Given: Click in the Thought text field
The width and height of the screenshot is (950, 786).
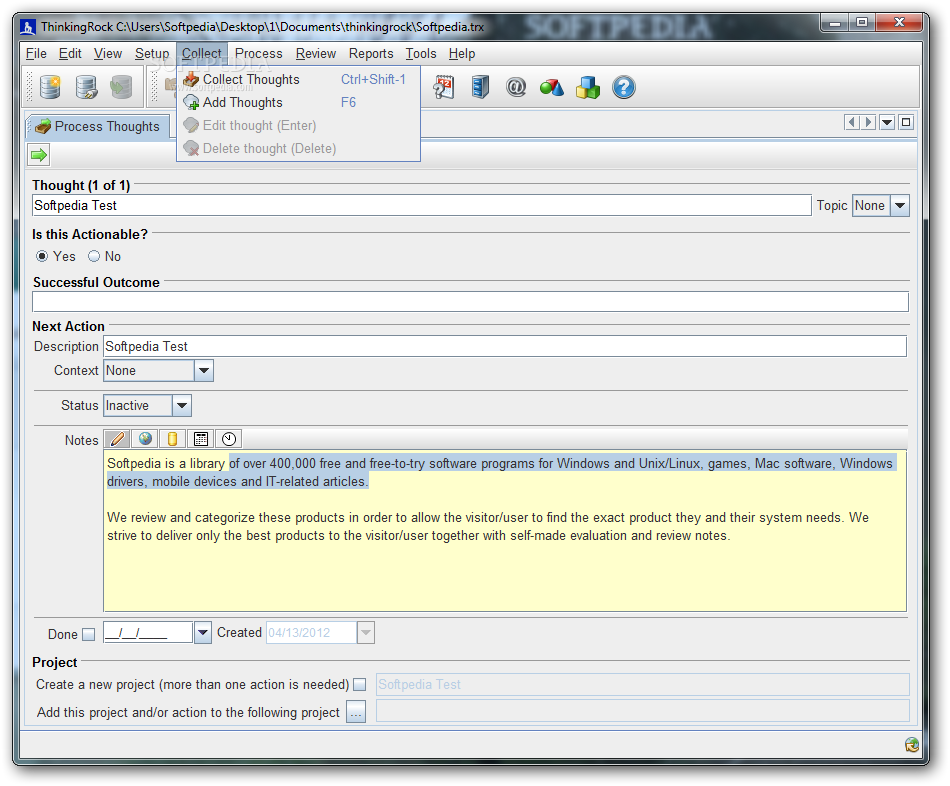Looking at the screenshot, I should coord(422,205).
